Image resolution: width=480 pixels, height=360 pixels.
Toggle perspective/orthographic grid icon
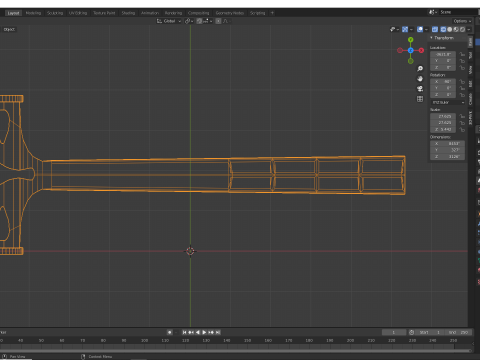[x=420, y=99]
